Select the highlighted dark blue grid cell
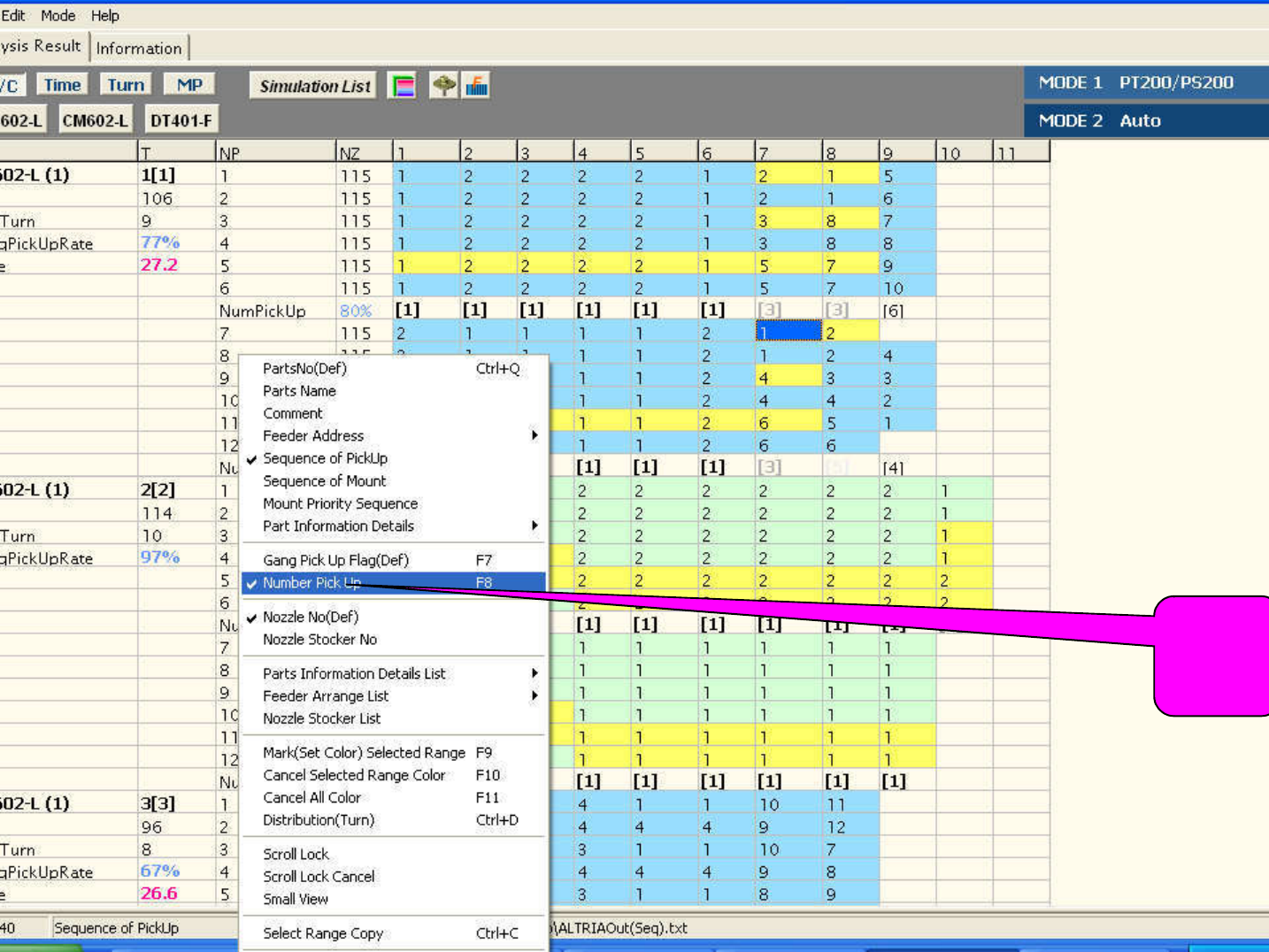The image size is (1269, 952). [x=788, y=333]
